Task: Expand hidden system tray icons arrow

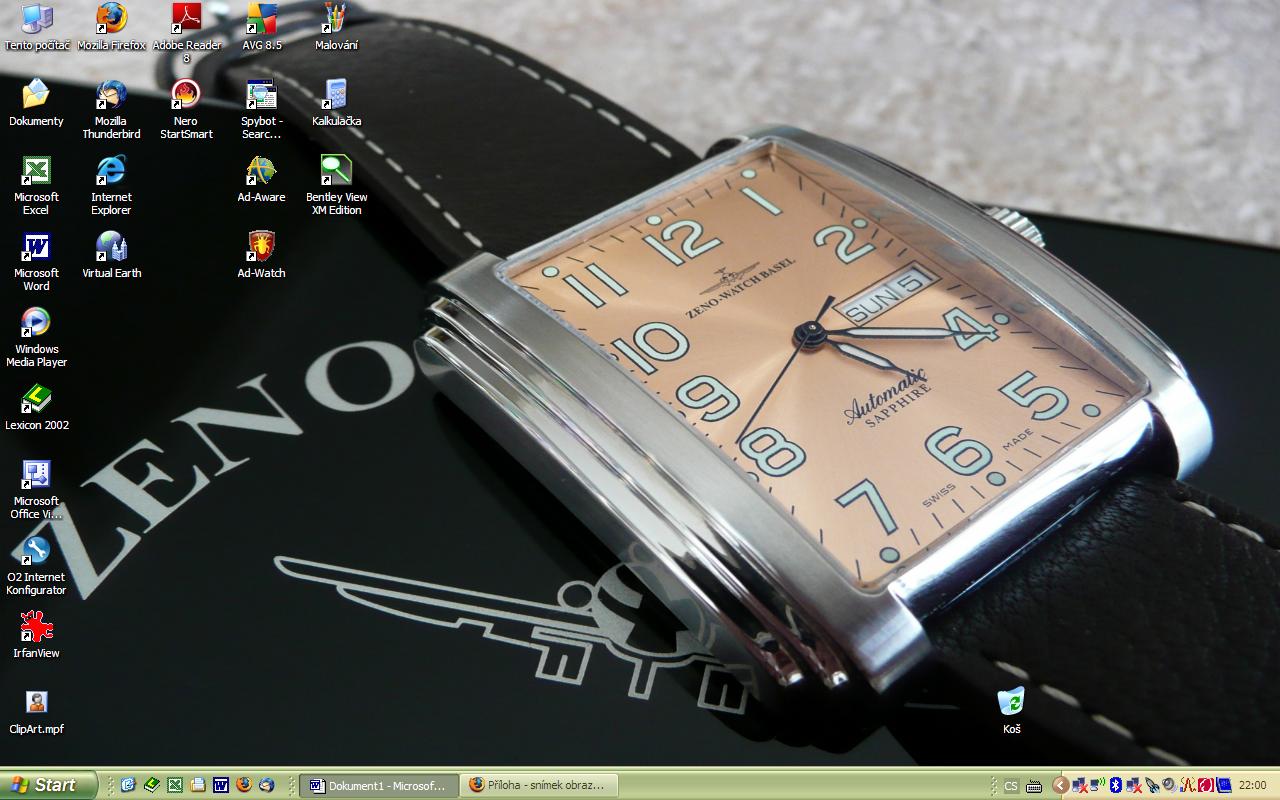Action: 1061,785
